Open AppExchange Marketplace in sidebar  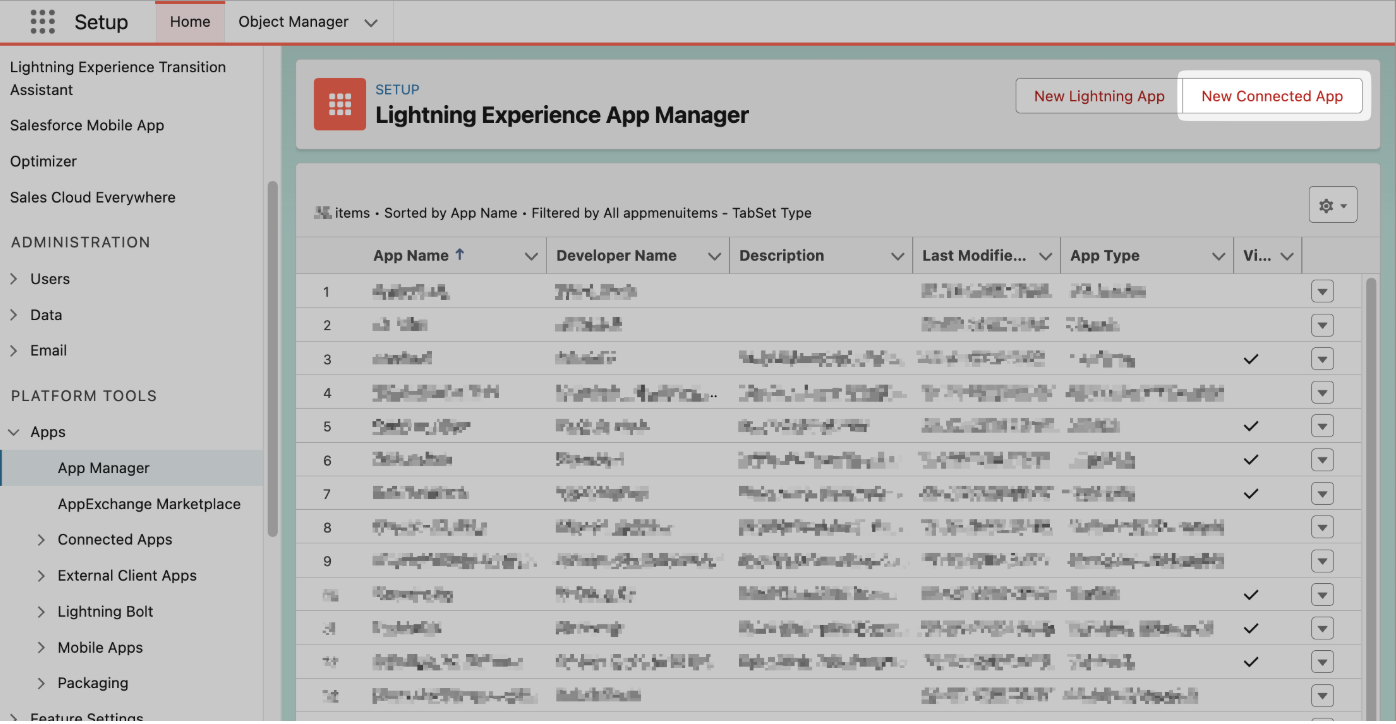(149, 504)
